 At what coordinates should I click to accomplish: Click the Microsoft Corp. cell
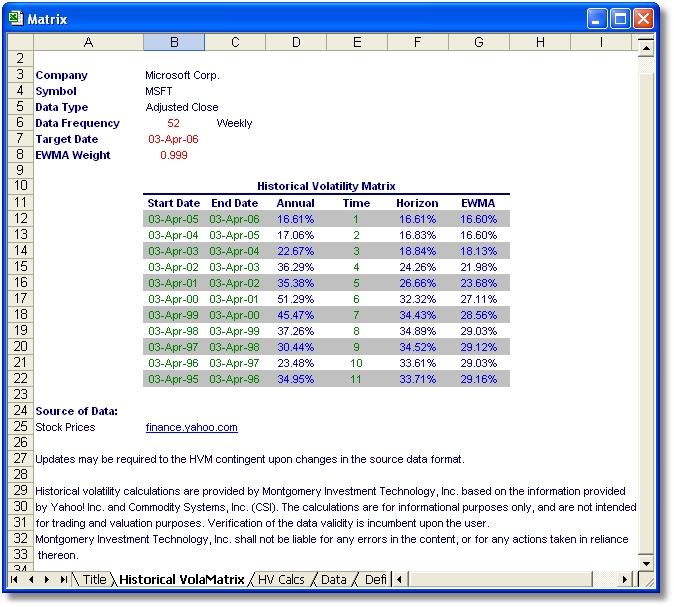point(182,75)
